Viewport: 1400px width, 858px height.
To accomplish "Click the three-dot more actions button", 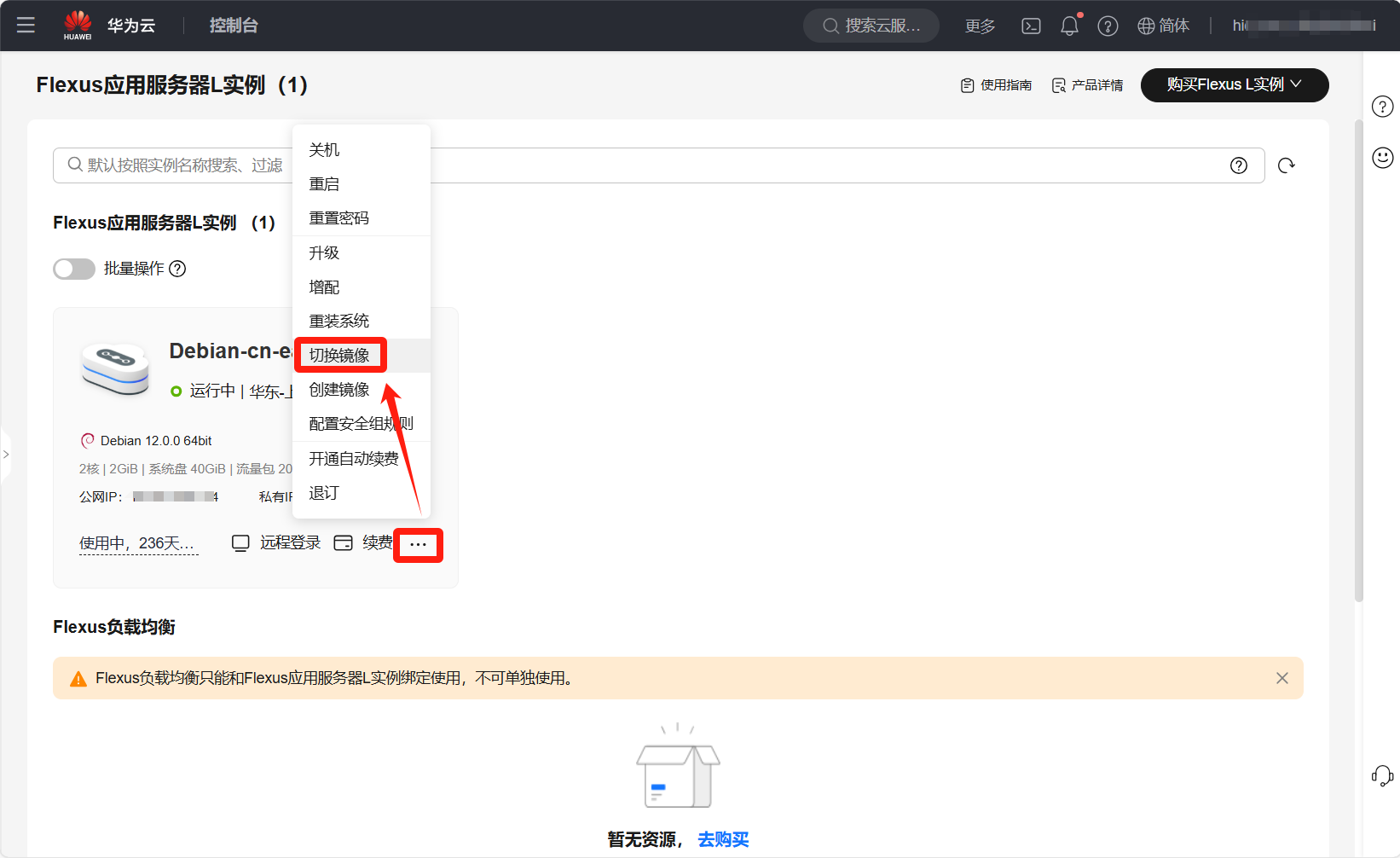I will point(418,544).
